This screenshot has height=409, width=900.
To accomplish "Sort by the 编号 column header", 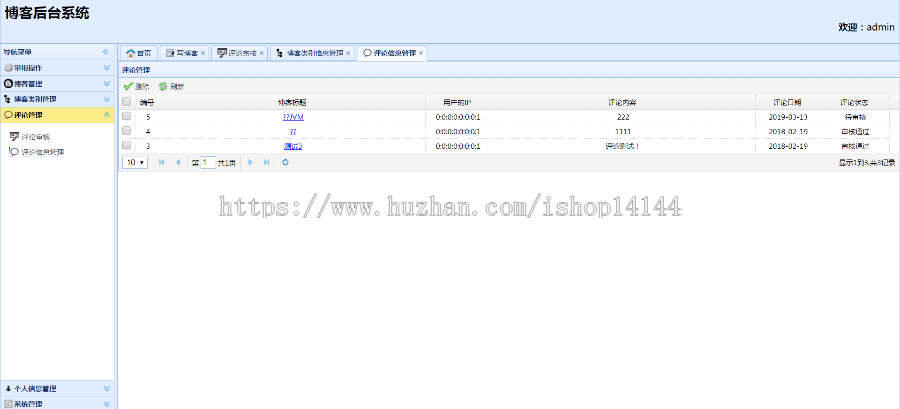I will click(x=147, y=103).
